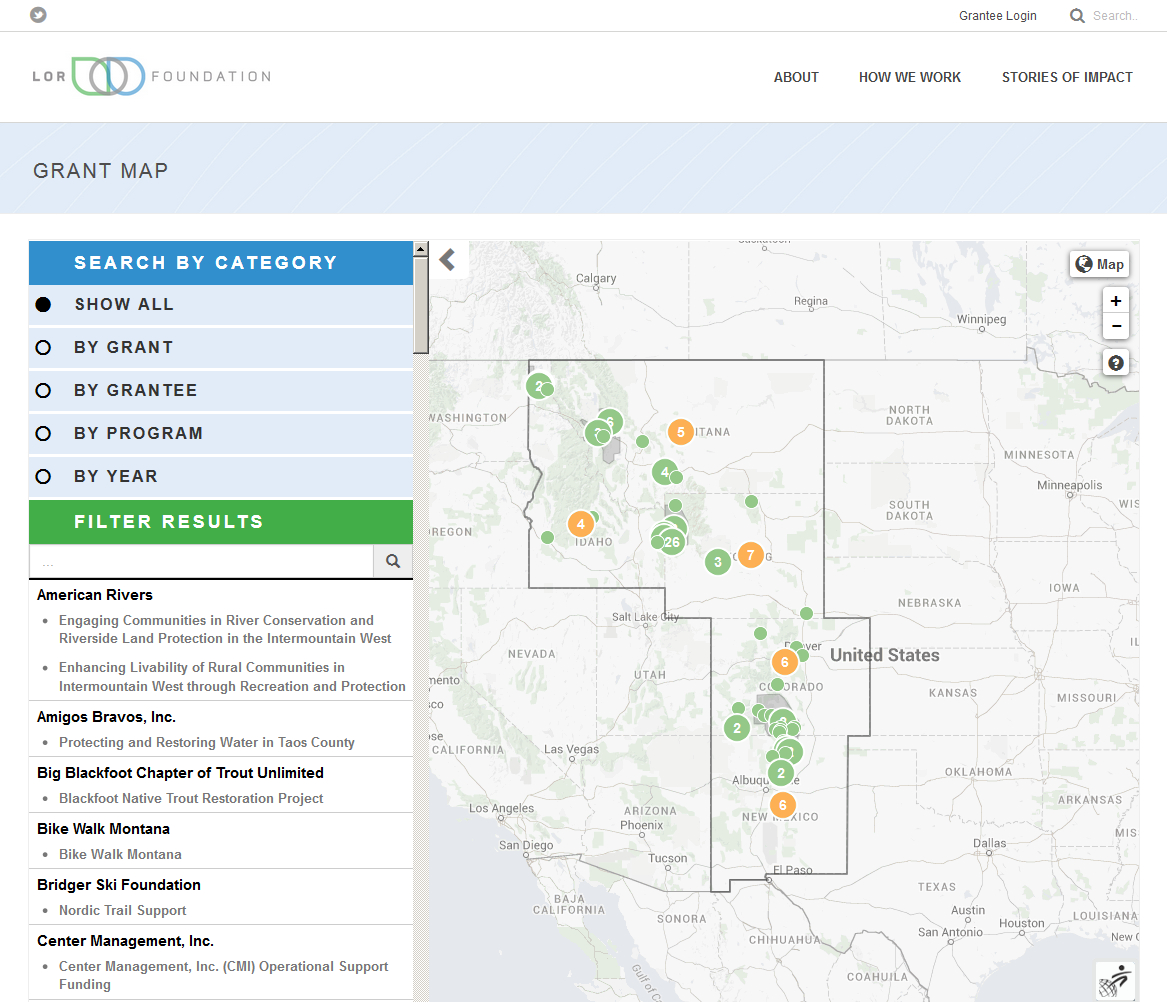This screenshot has height=1002, width=1167.
Task: Open the How We Work menu
Action: tap(909, 77)
